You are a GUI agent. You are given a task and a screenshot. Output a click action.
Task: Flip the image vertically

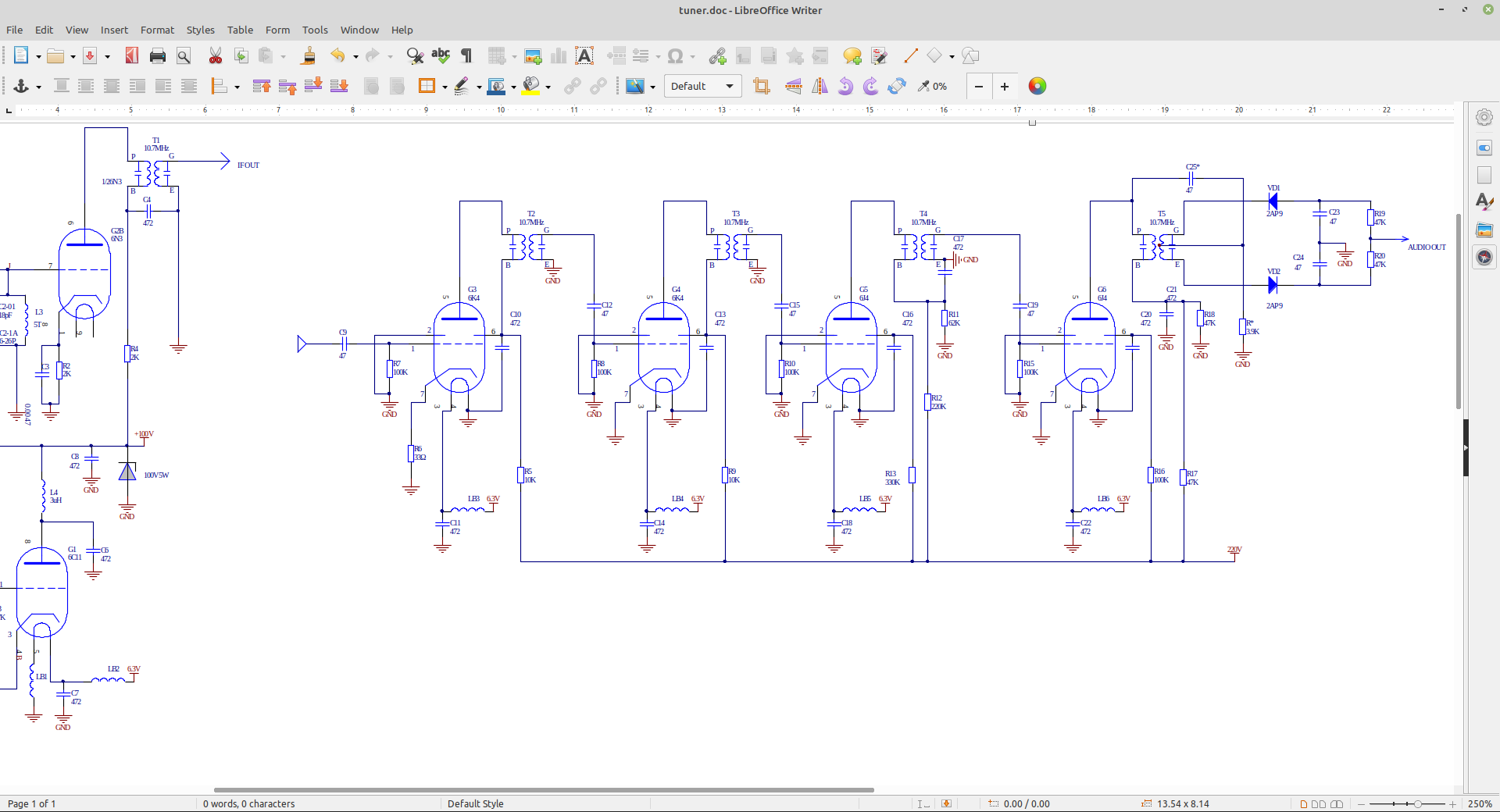(794, 86)
